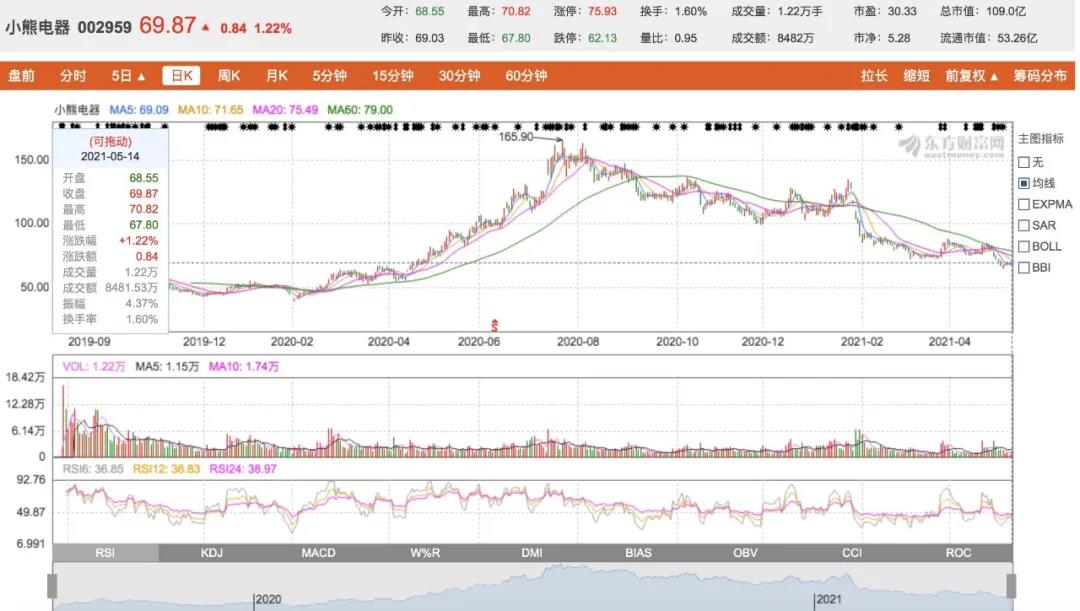Click the left handle of the timeline range slider
The height and width of the screenshot is (611, 1080).
click(52, 586)
